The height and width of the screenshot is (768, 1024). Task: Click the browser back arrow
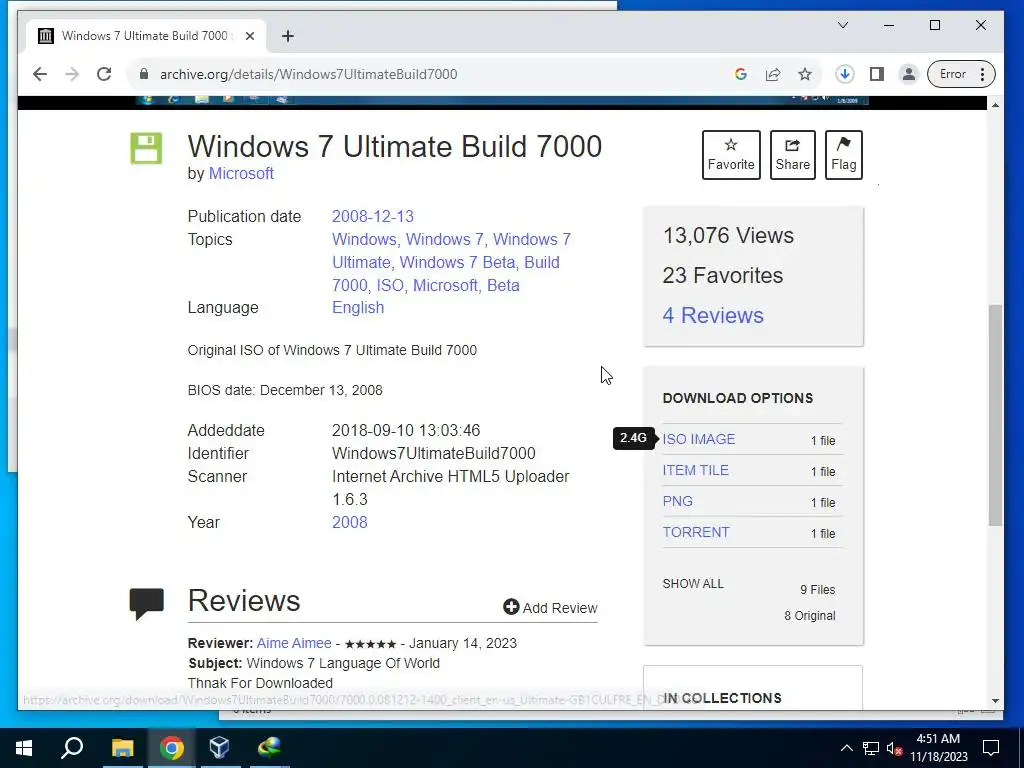coord(40,74)
